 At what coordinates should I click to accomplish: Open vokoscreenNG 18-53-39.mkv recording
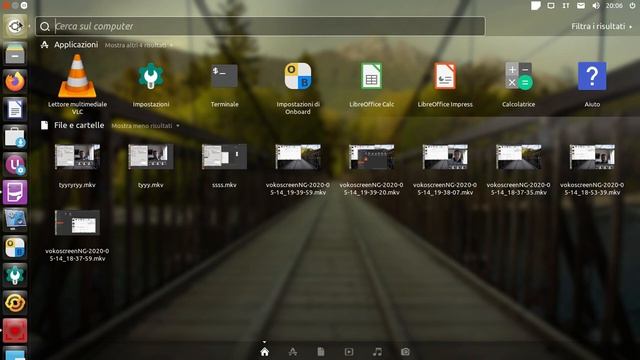coord(592,157)
